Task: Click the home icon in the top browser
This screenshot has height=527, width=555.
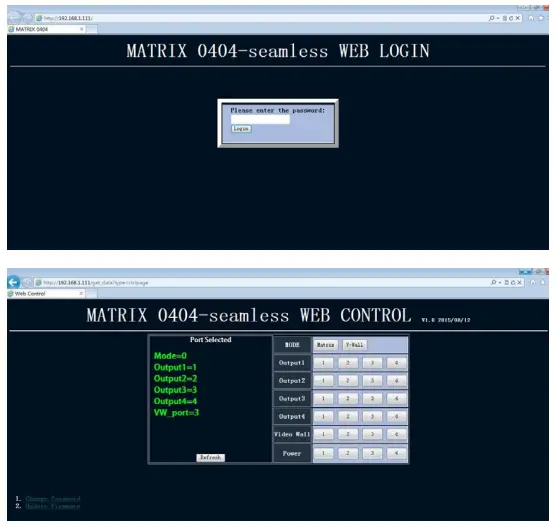Action: pos(531,18)
